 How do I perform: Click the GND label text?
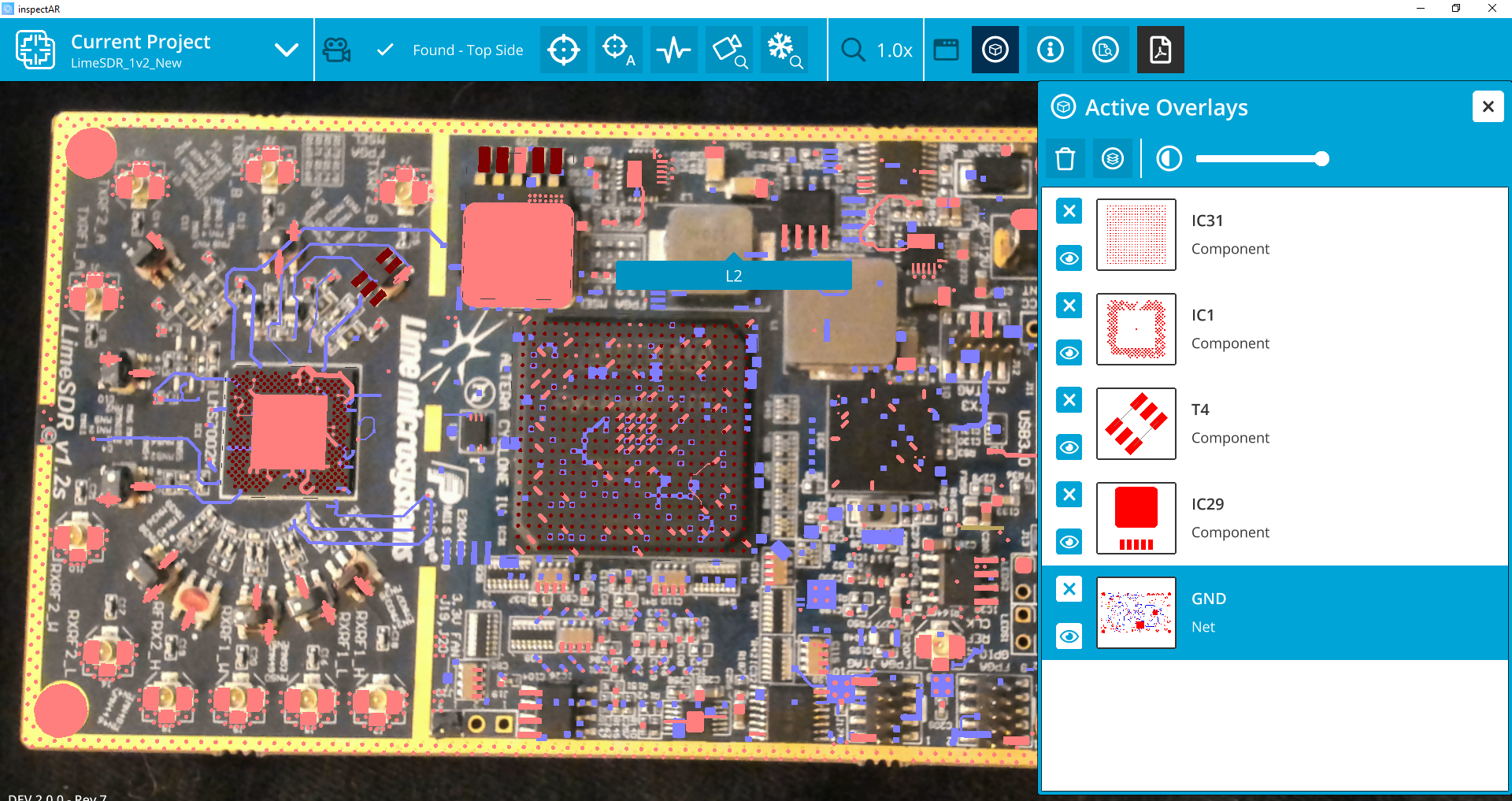(1209, 599)
